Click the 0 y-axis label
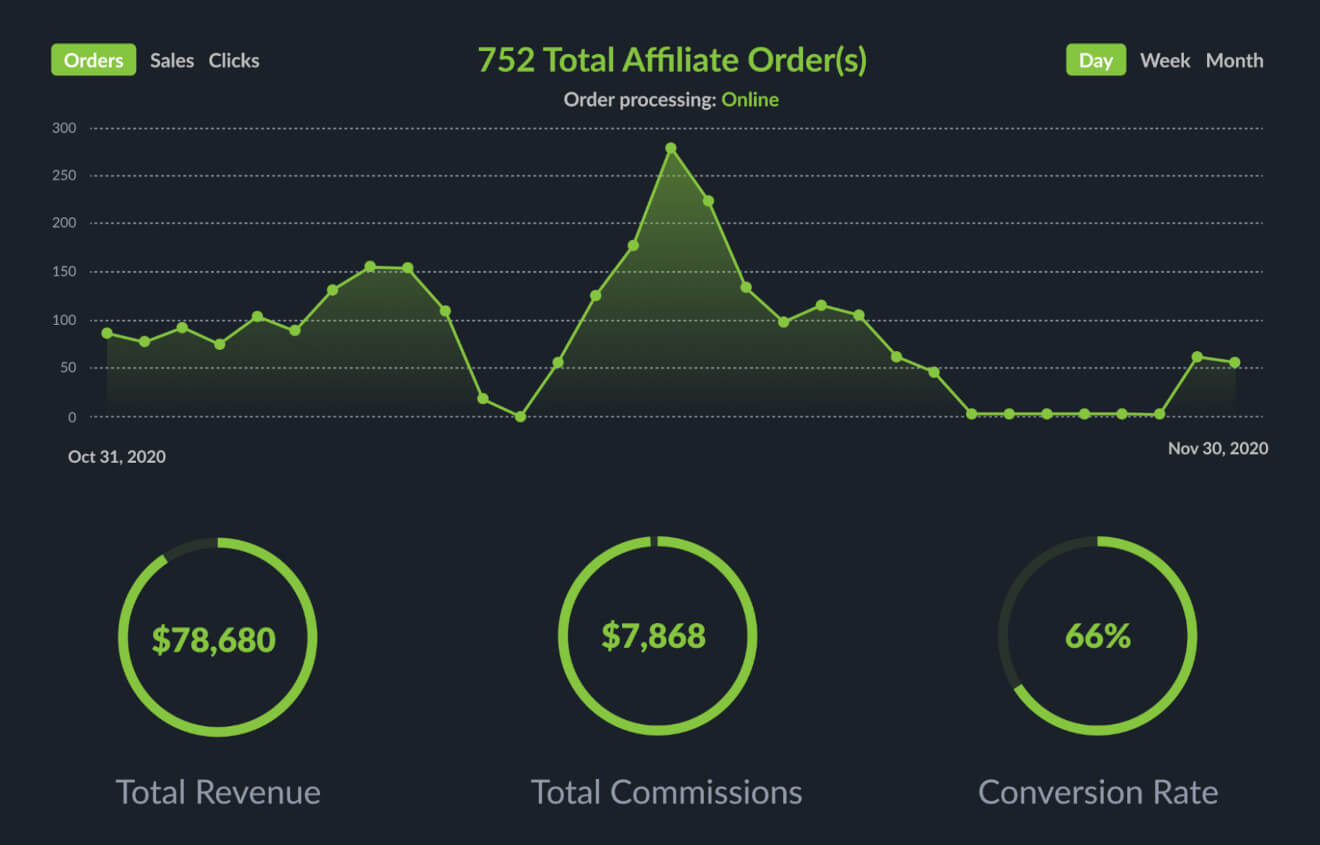 [72, 417]
